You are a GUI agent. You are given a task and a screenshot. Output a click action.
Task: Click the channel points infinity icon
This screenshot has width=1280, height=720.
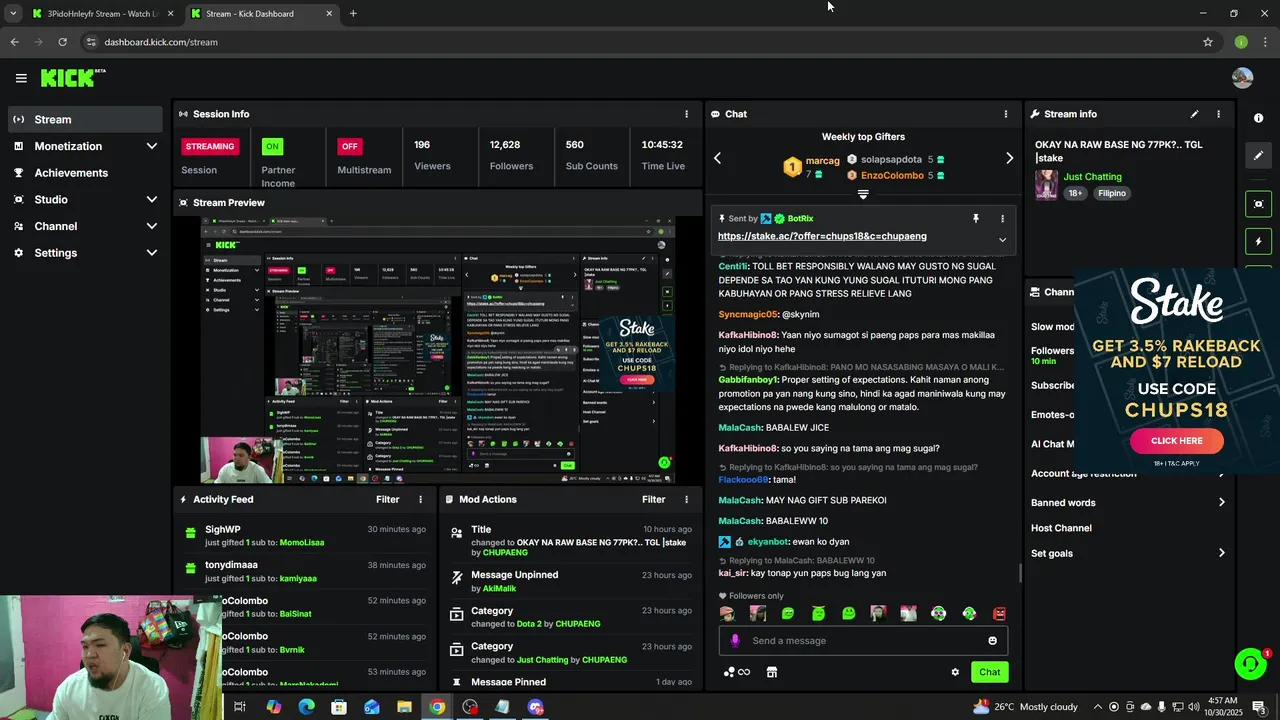737,672
